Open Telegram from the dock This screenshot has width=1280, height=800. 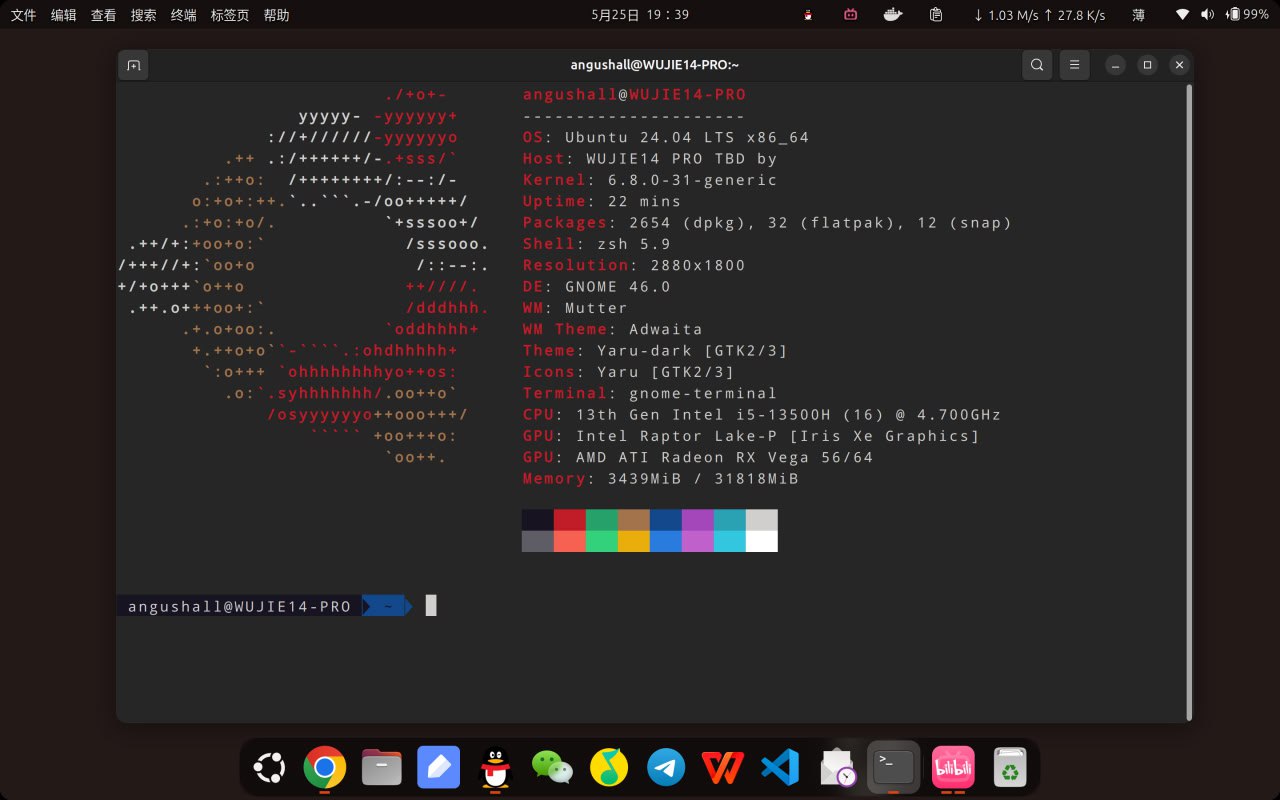click(666, 768)
